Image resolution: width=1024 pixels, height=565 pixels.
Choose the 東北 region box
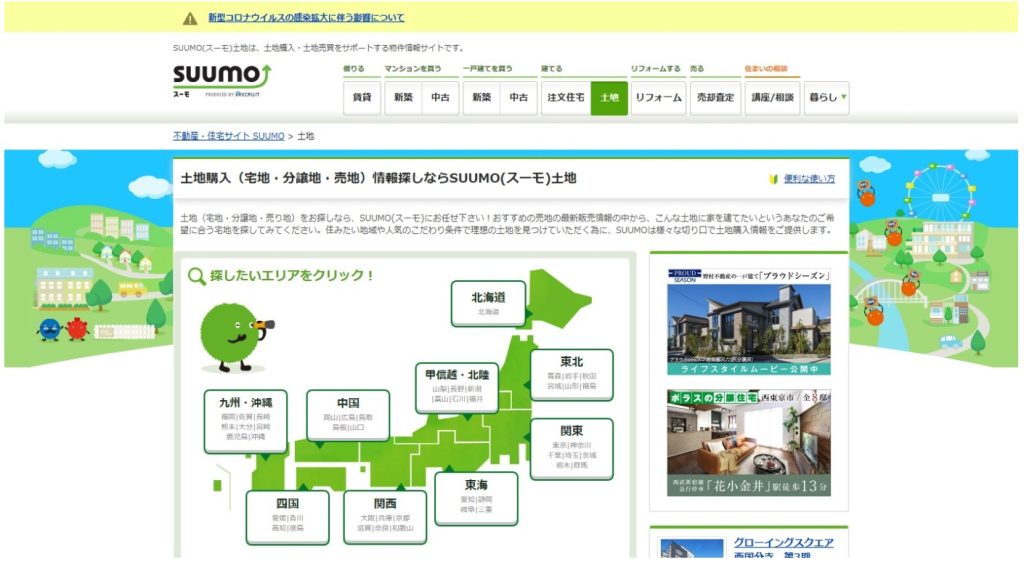571,374
